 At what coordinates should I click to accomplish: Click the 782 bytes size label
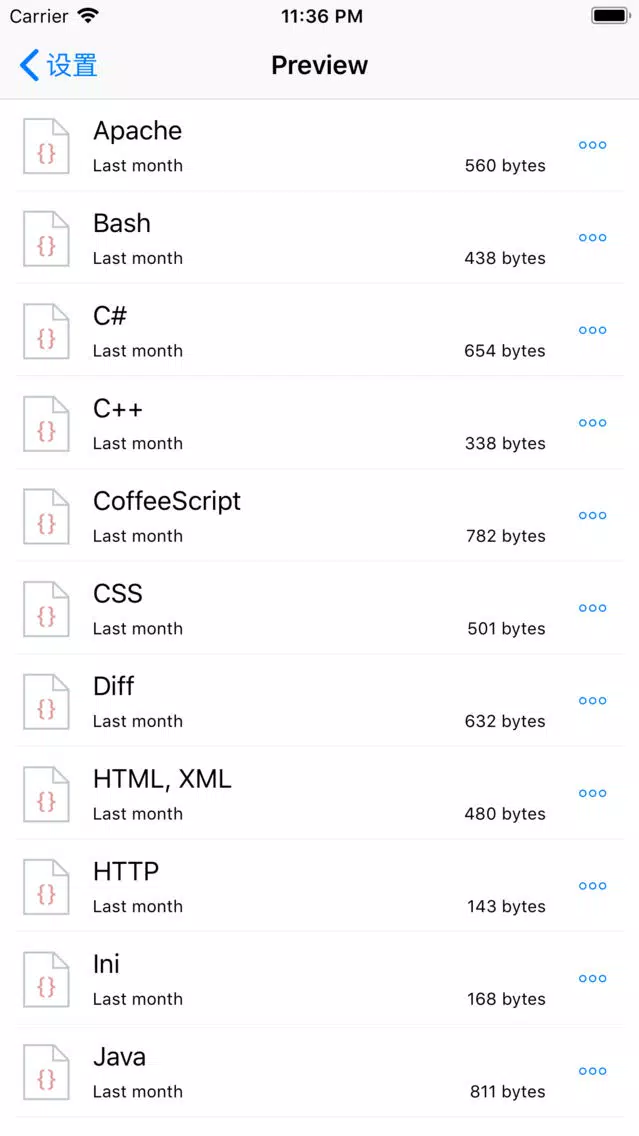506,537
